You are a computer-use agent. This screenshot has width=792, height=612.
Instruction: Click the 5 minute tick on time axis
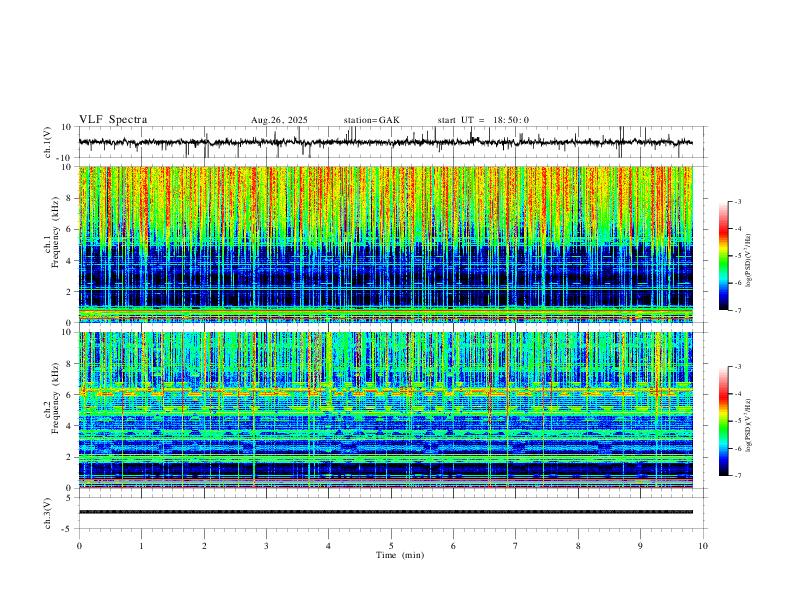click(x=391, y=546)
